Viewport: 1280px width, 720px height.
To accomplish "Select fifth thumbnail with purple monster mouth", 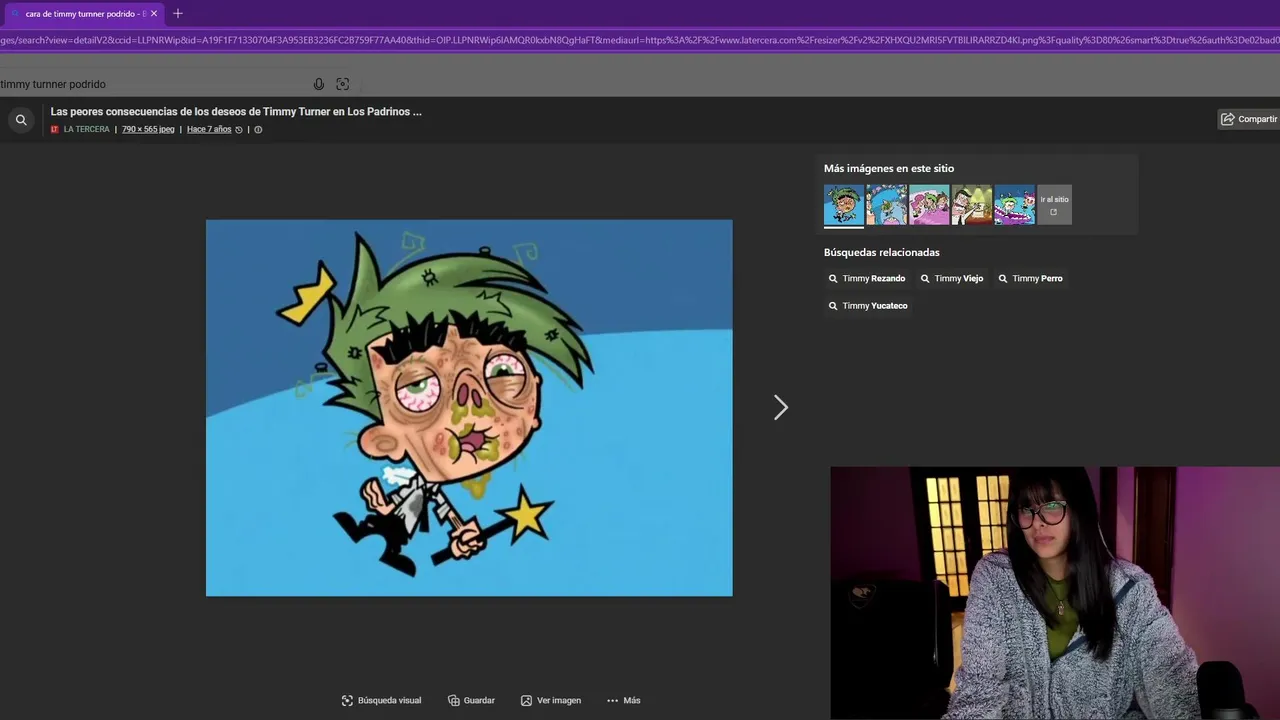I will [1014, 204].
